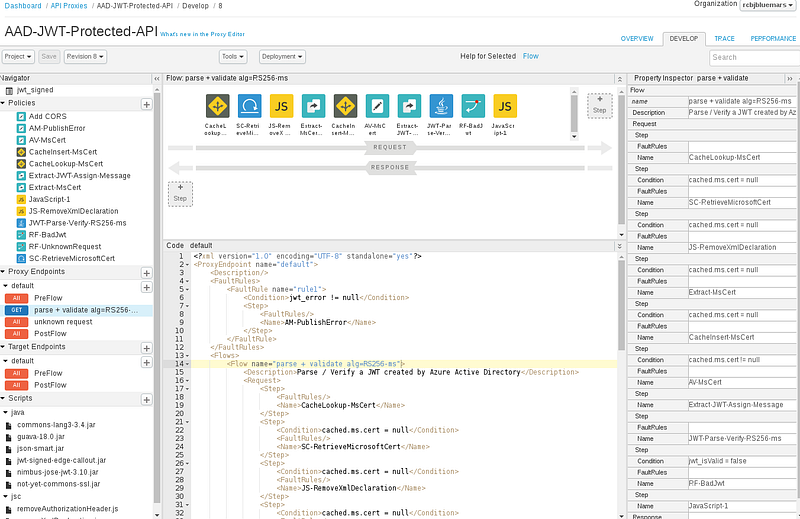
Task: Select the JavaScript-1 step icon in flow
Action: 505,106
